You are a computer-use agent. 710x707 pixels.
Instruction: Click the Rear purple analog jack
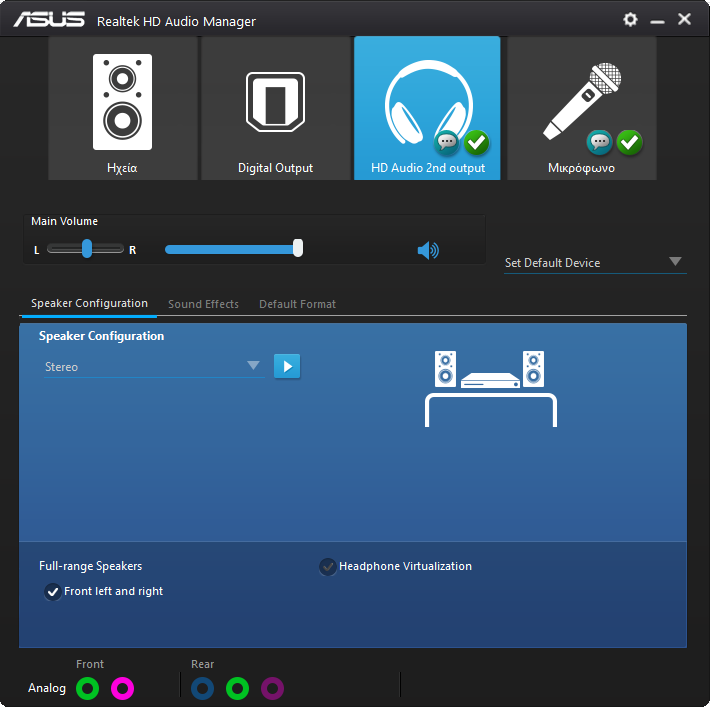[x=272, y=688]
